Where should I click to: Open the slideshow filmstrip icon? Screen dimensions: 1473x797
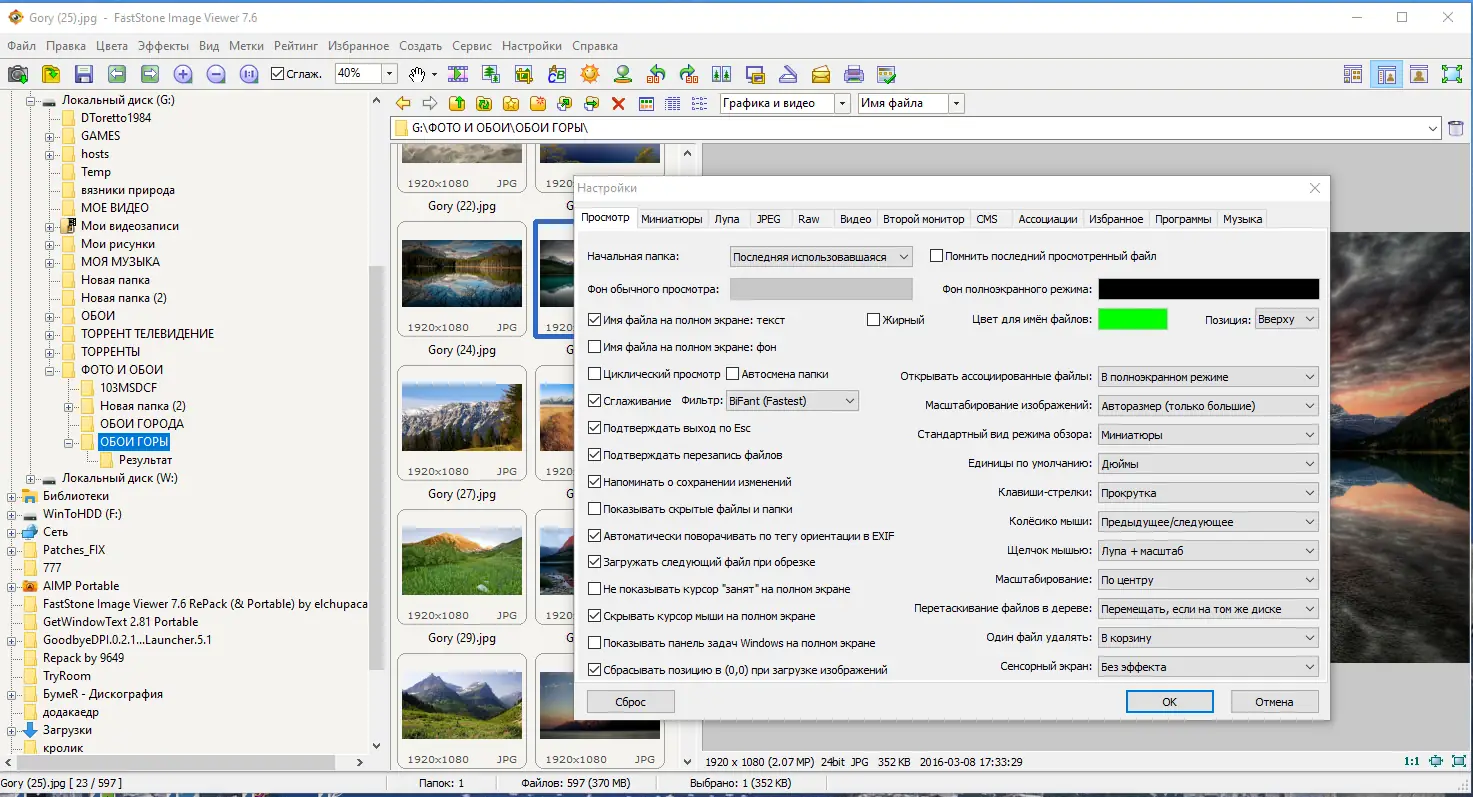click(459, 73)
